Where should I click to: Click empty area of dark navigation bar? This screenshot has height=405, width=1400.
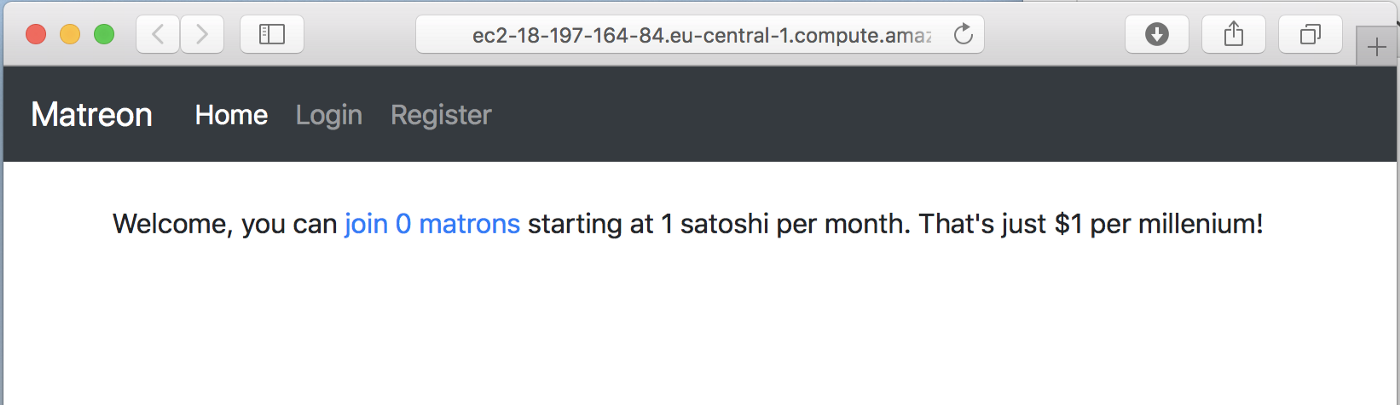(x=900, y=115)
